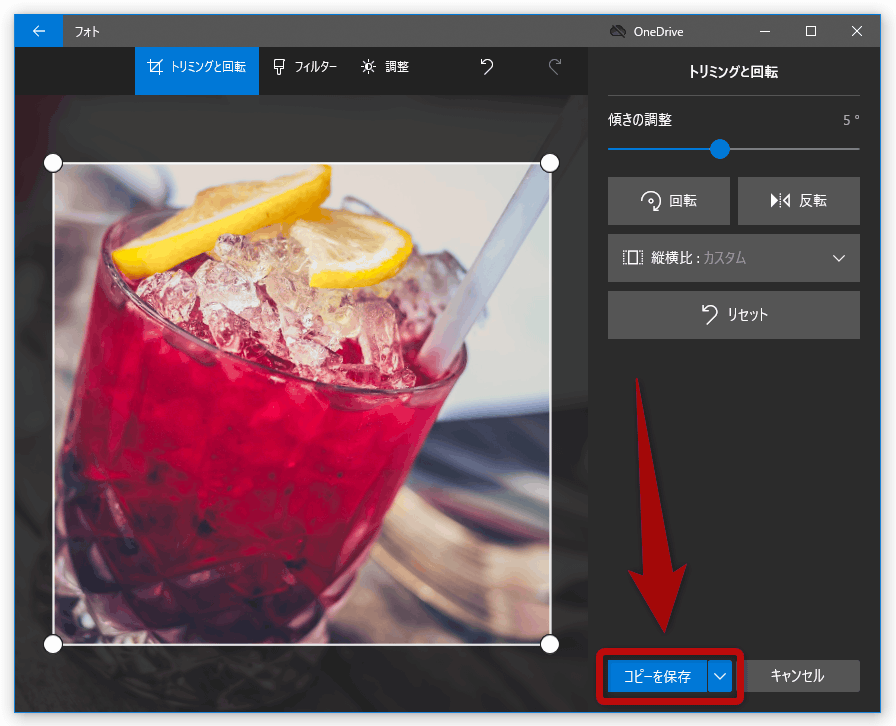This screenshot has height=726, width=896.
Task: Click the bottom-left crop handle
Action: pyautogui.click(x=53, y=644)
